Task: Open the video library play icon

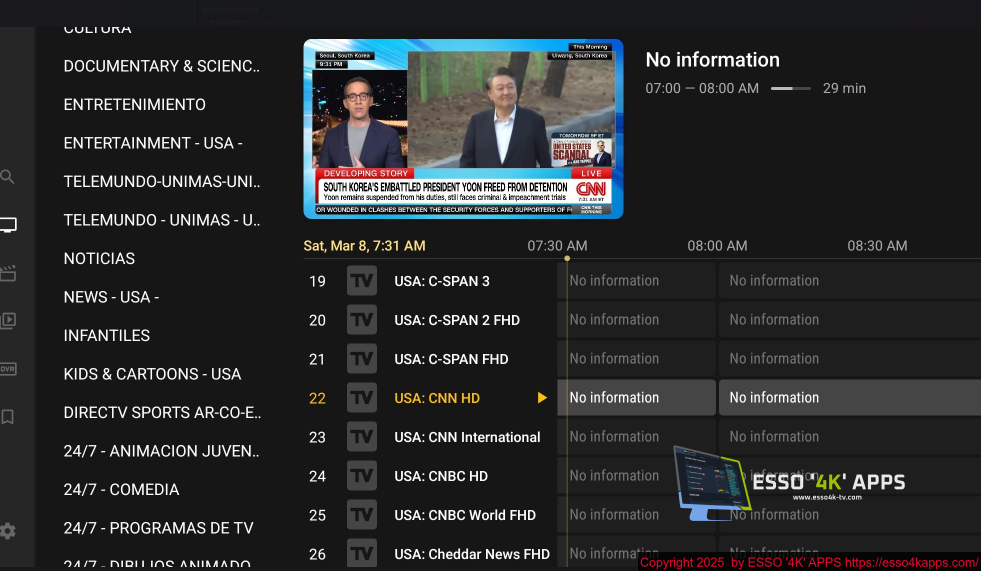Action: (x=8, y=321)
